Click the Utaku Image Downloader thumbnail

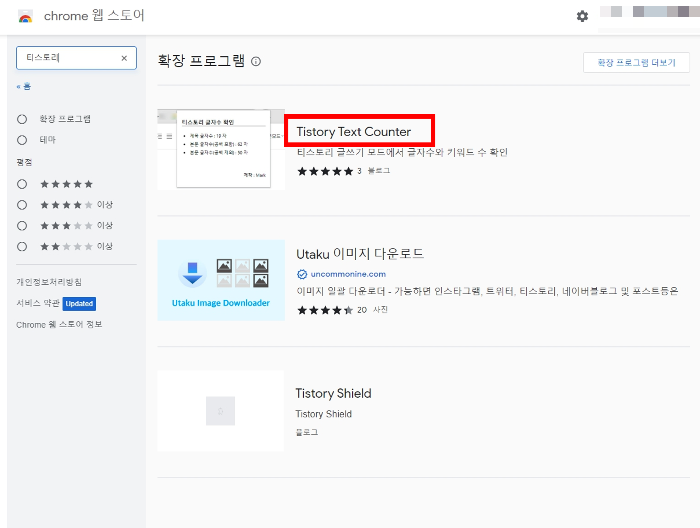coord(221,280)
